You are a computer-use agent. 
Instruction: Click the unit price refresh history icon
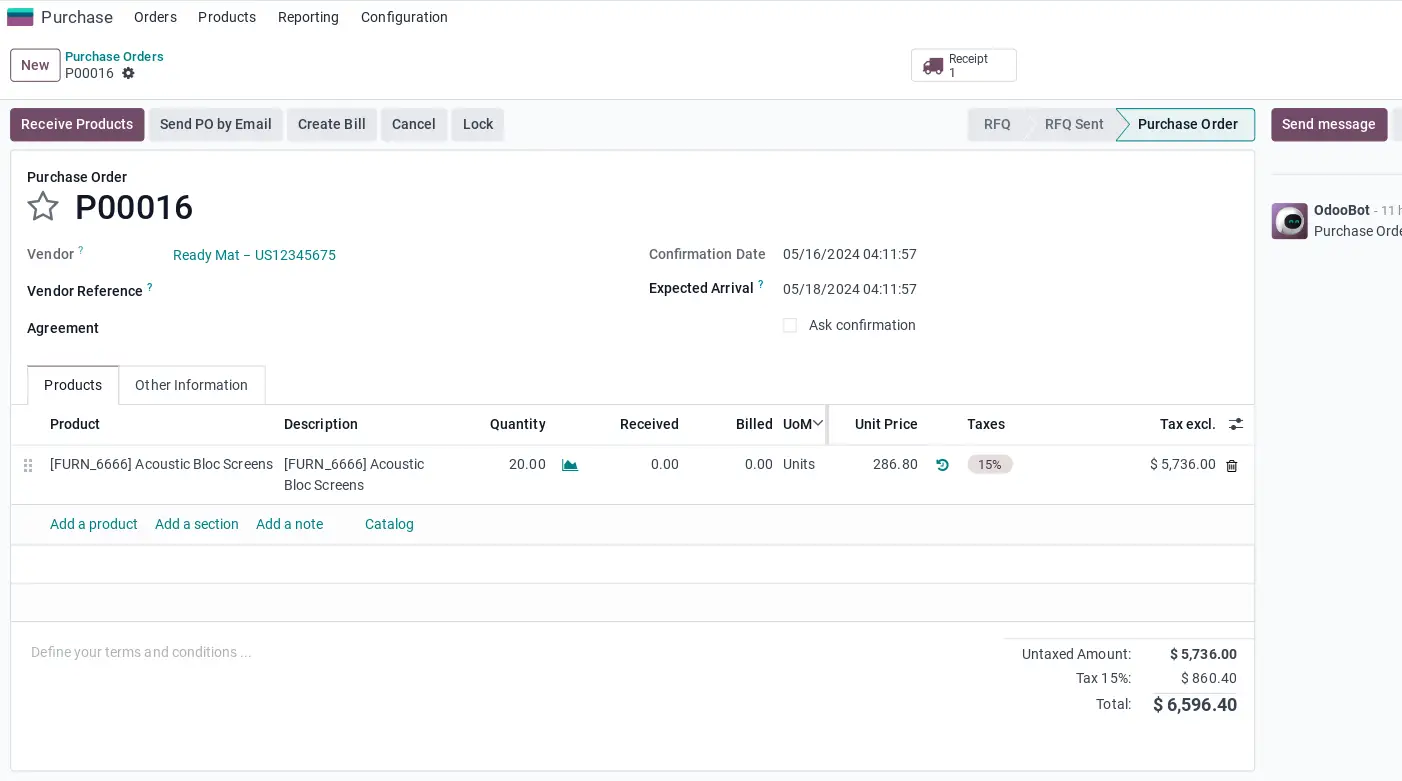[942, 465]
